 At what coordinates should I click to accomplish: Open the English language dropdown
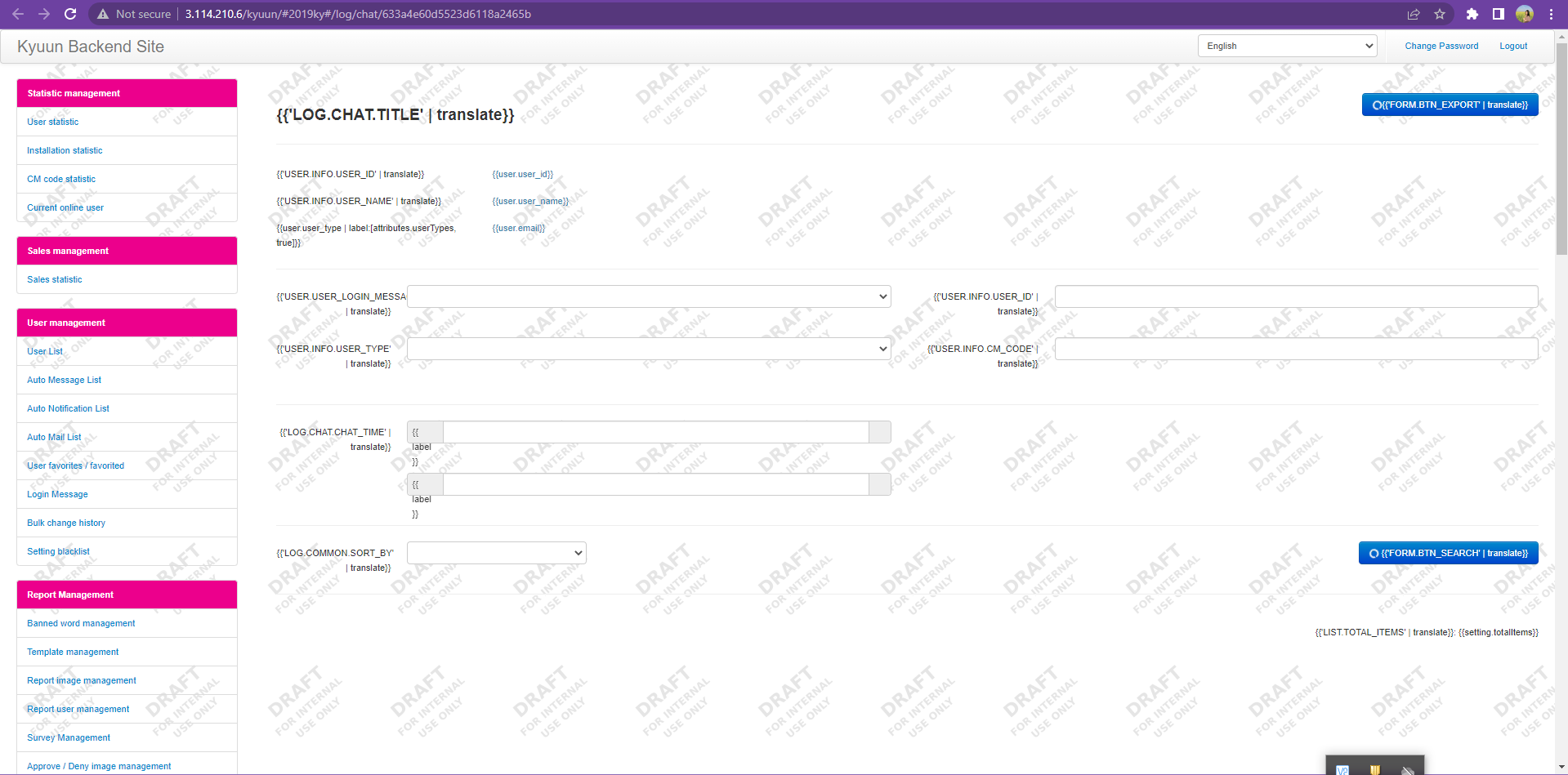1287,46
